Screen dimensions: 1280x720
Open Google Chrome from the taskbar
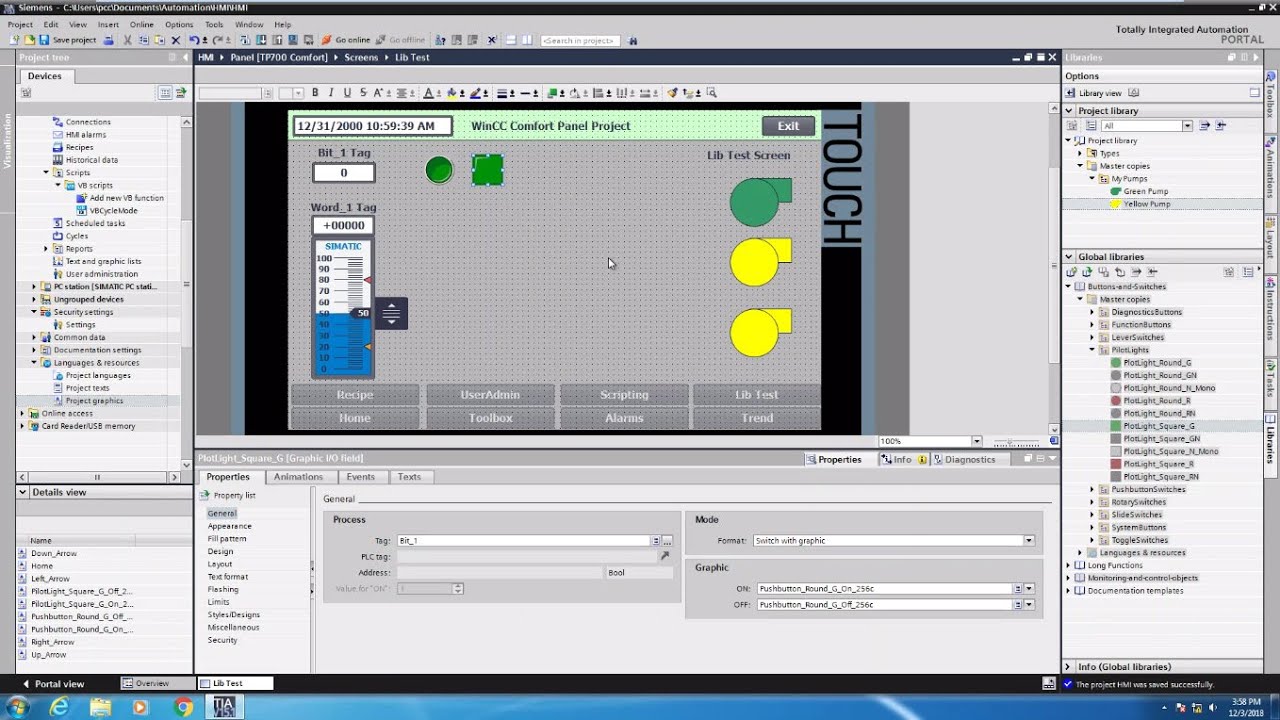183,707
